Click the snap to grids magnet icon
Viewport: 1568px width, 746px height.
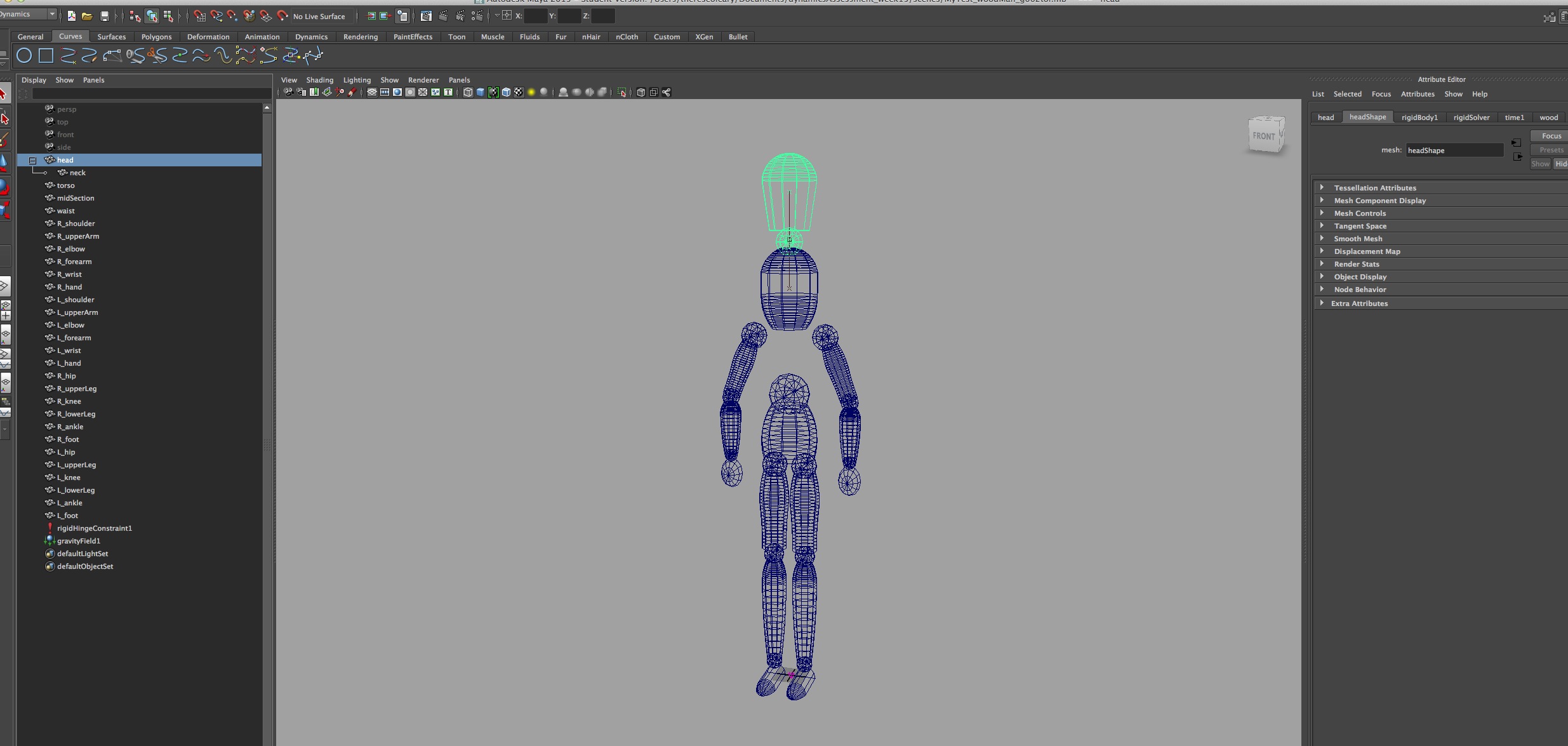click(x=200, y=16)
